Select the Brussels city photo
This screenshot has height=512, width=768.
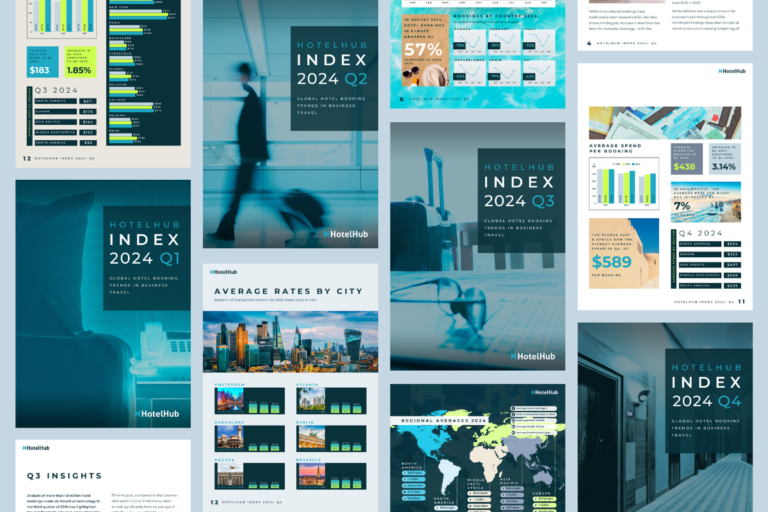311,476
